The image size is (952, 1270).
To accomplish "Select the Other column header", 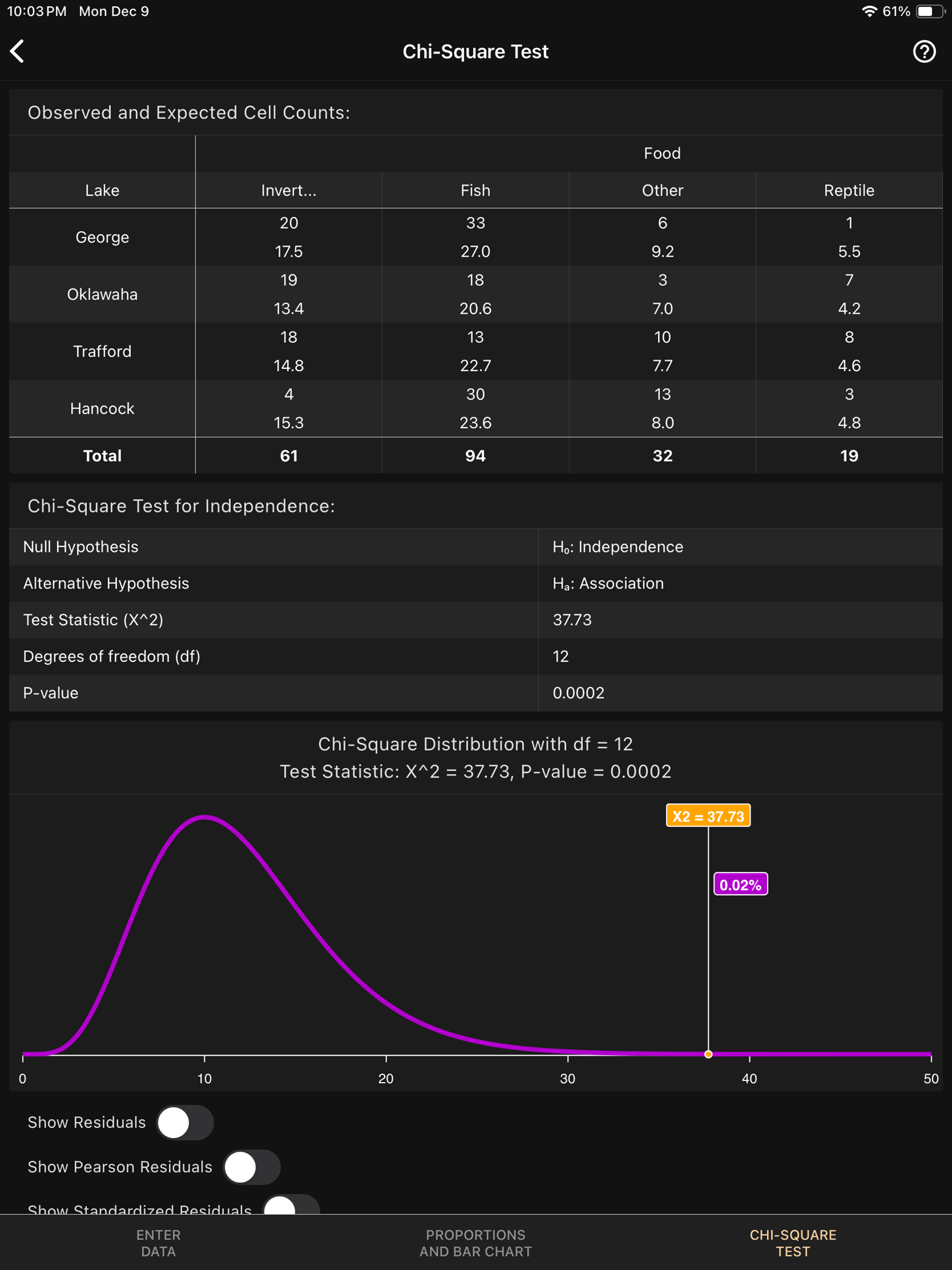I will click(662, 190).
